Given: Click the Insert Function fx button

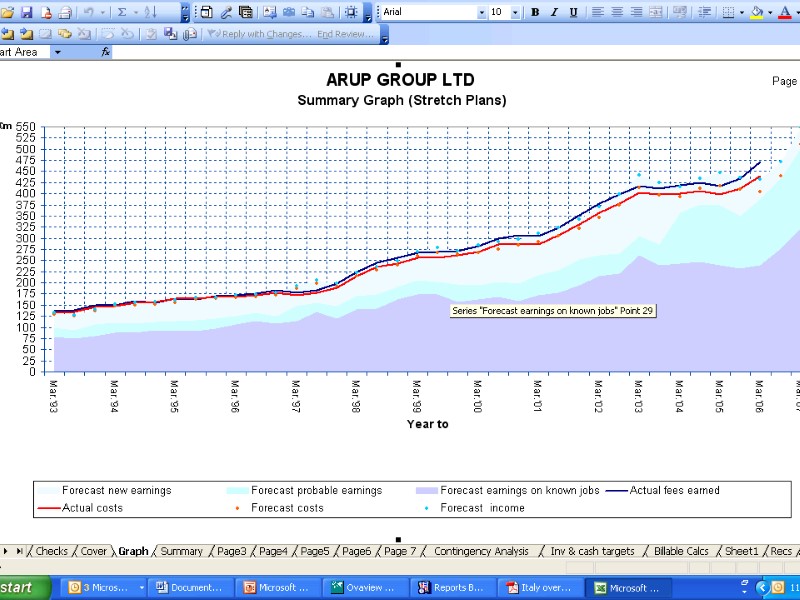Looking at the screenshot, I should (106, 52).
